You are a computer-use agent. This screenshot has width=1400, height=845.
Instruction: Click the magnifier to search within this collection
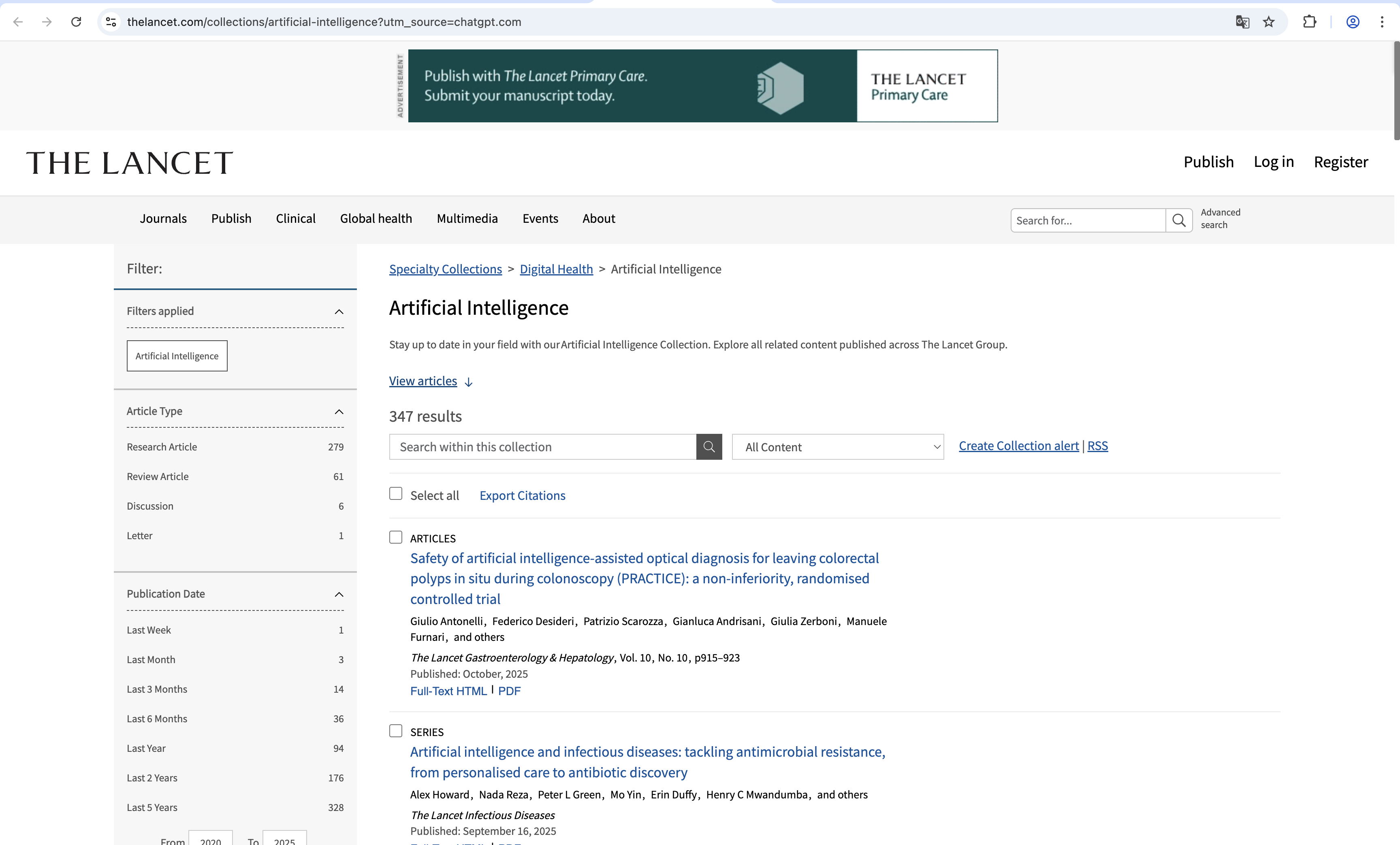tap(709, 447)
